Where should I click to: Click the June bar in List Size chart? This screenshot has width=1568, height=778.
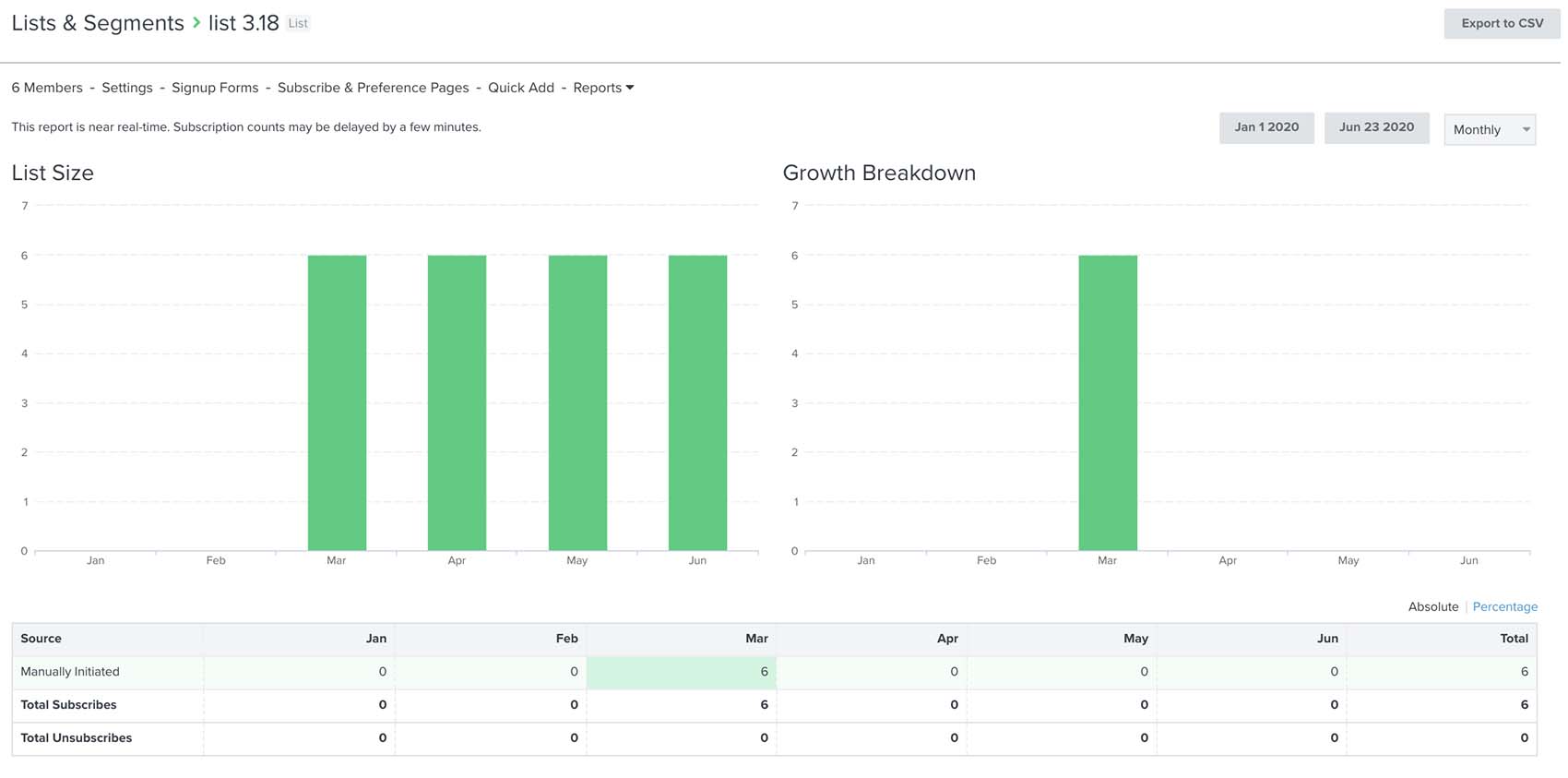(x=697, y=402)
